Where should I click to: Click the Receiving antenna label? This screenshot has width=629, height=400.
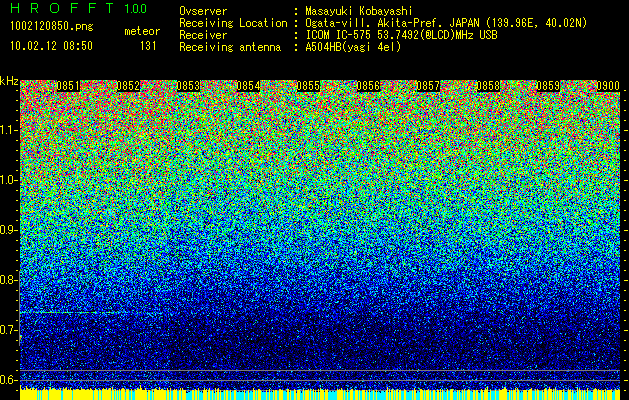[x=230, y=47]
